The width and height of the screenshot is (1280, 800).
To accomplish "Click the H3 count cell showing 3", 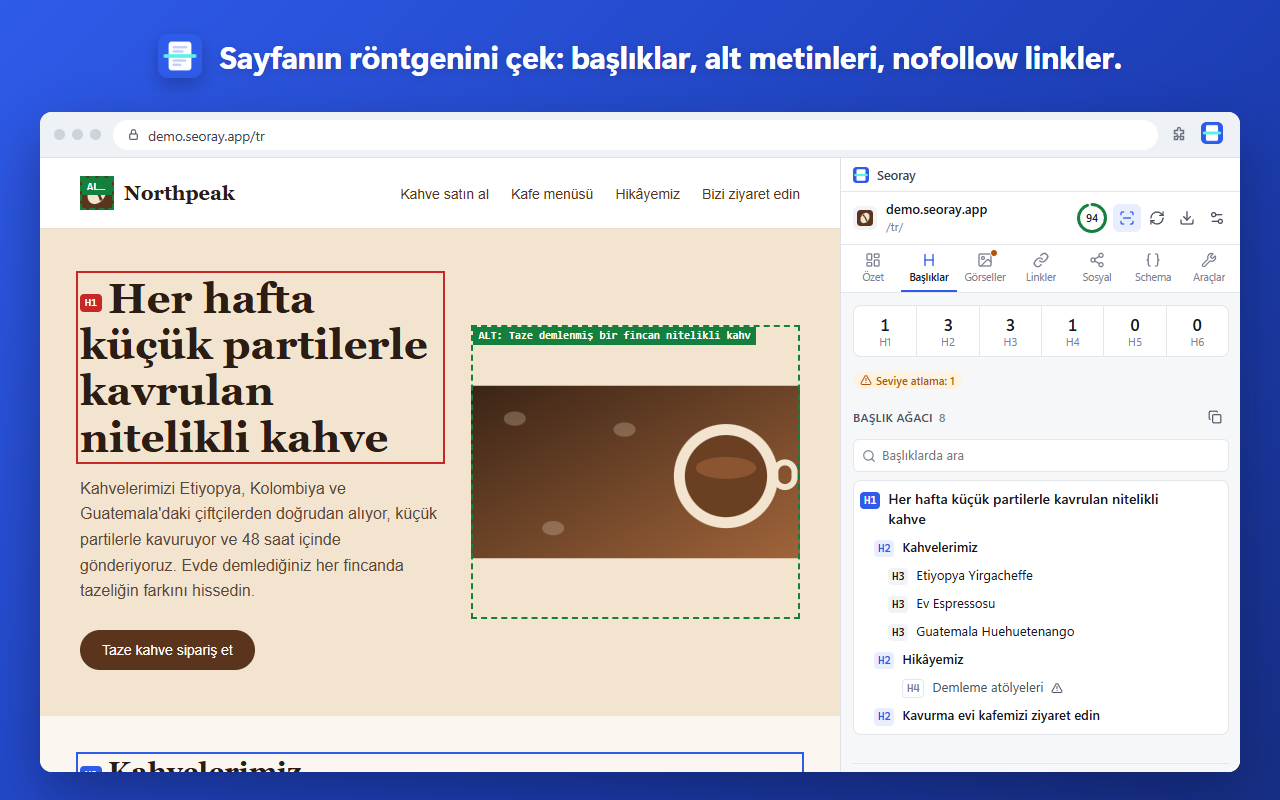I will (1010, 332).
